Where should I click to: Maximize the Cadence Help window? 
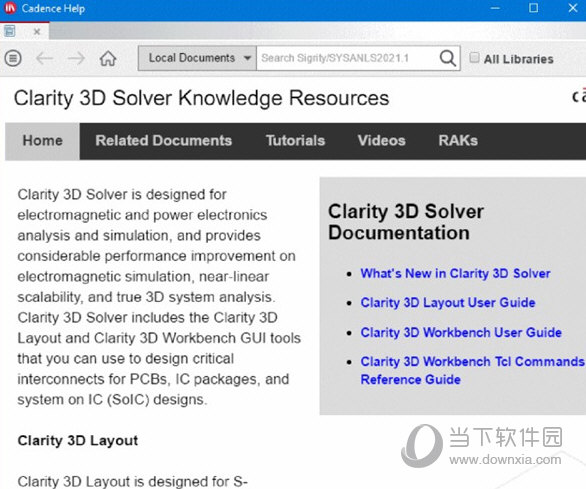(534, 8)
